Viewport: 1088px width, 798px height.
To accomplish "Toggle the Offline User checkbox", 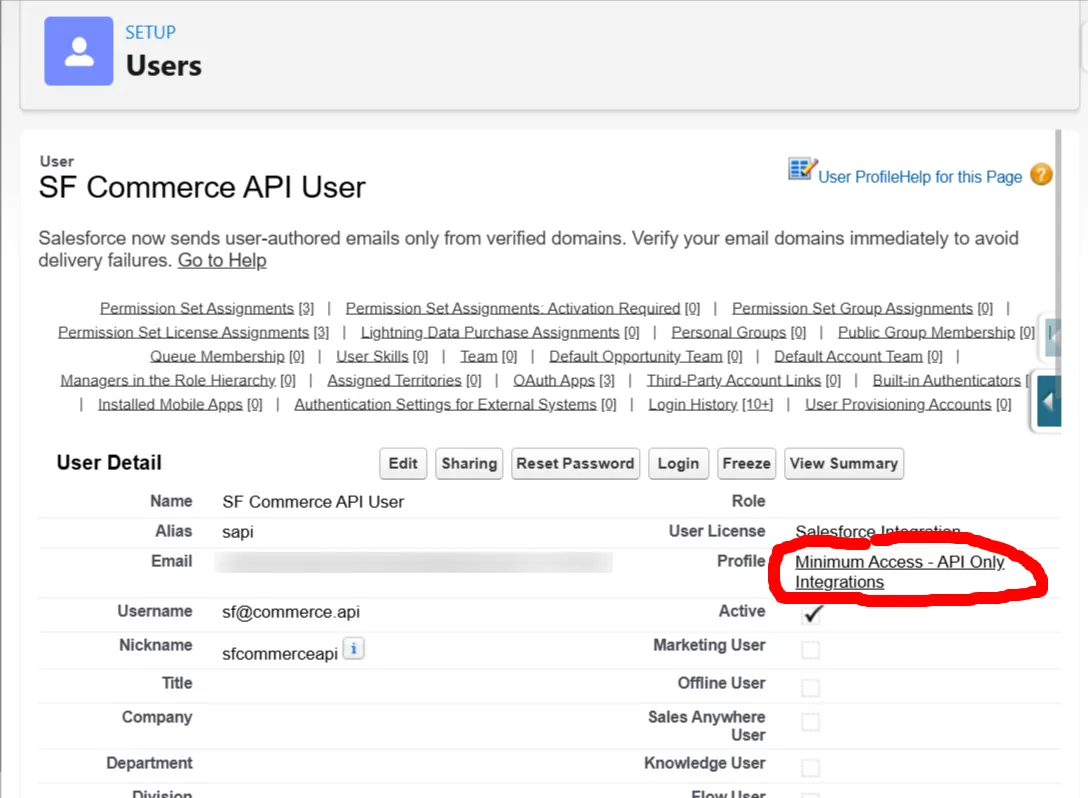I will (810, 688).
